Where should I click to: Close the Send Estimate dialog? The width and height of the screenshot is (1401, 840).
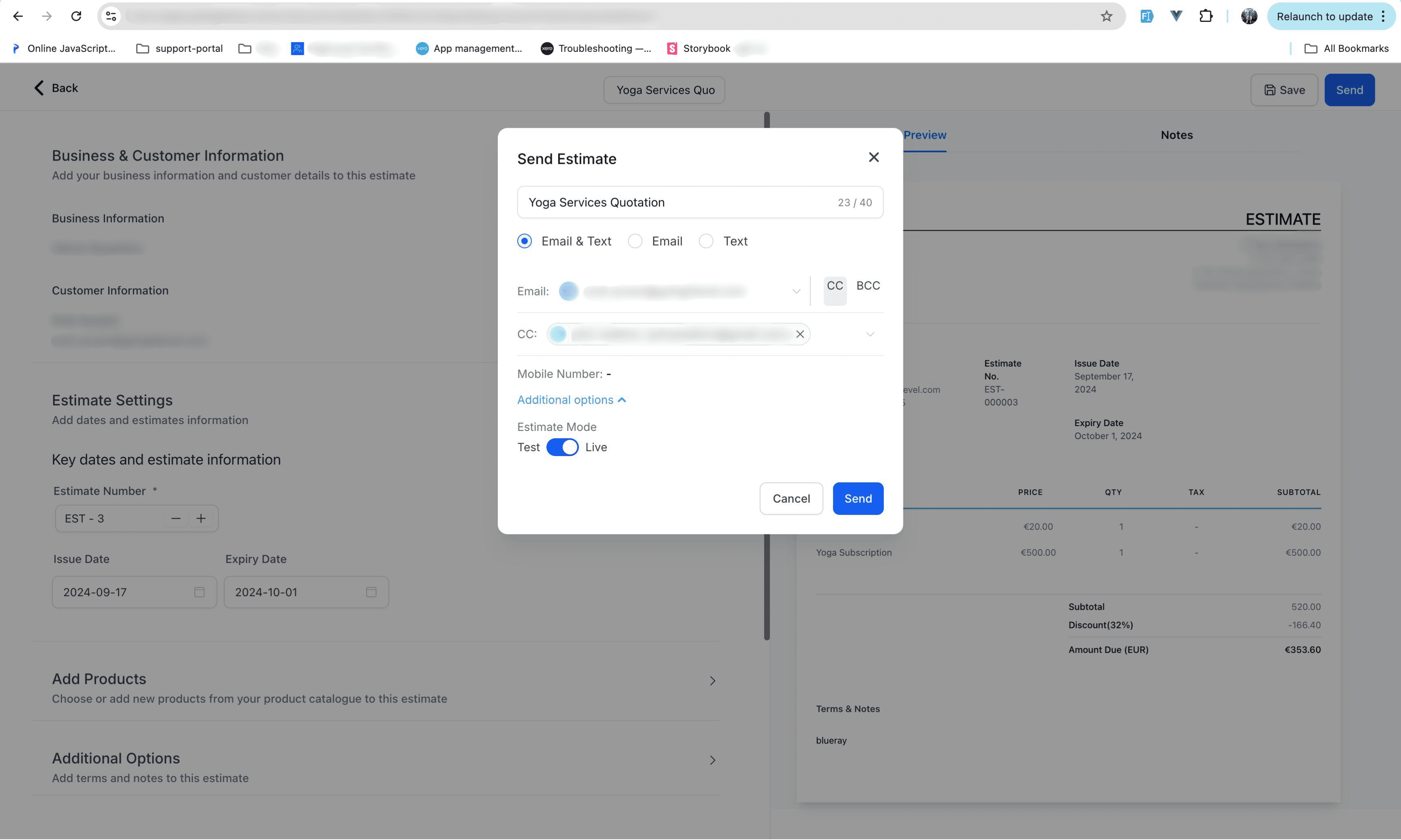873,157
